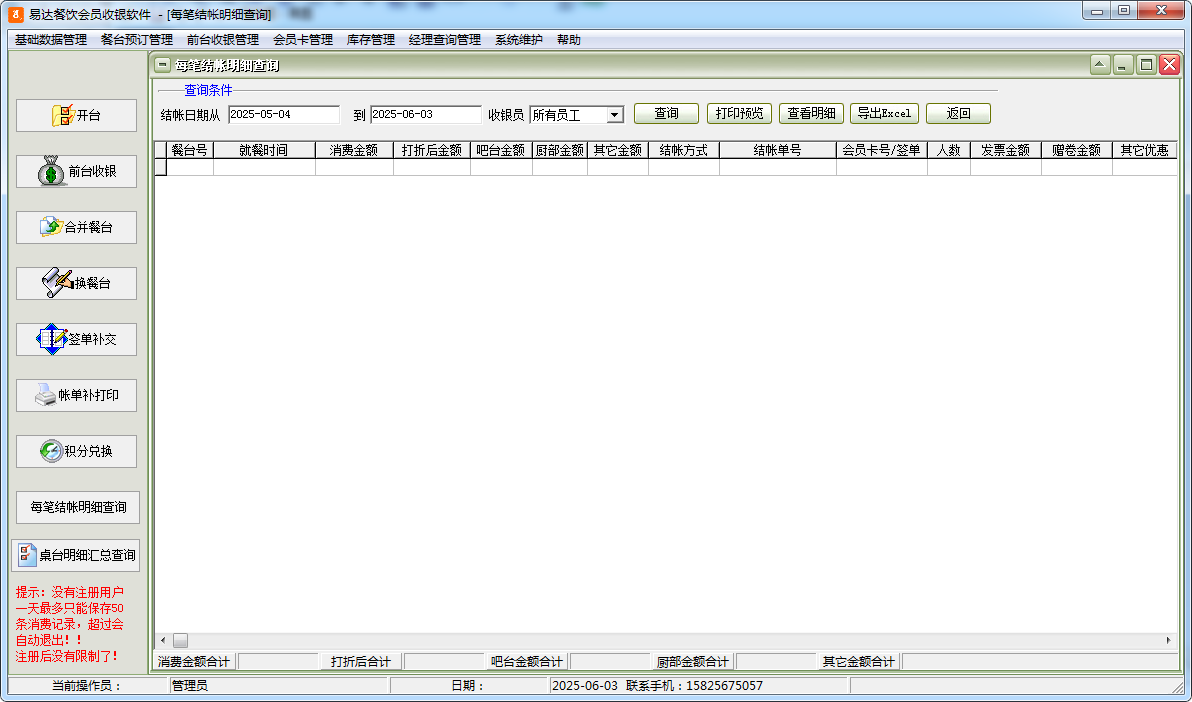Open 前台收银 money bag icon
Image resolution: width=1192 pixels, height=702 pixels.
click(53, 172)
